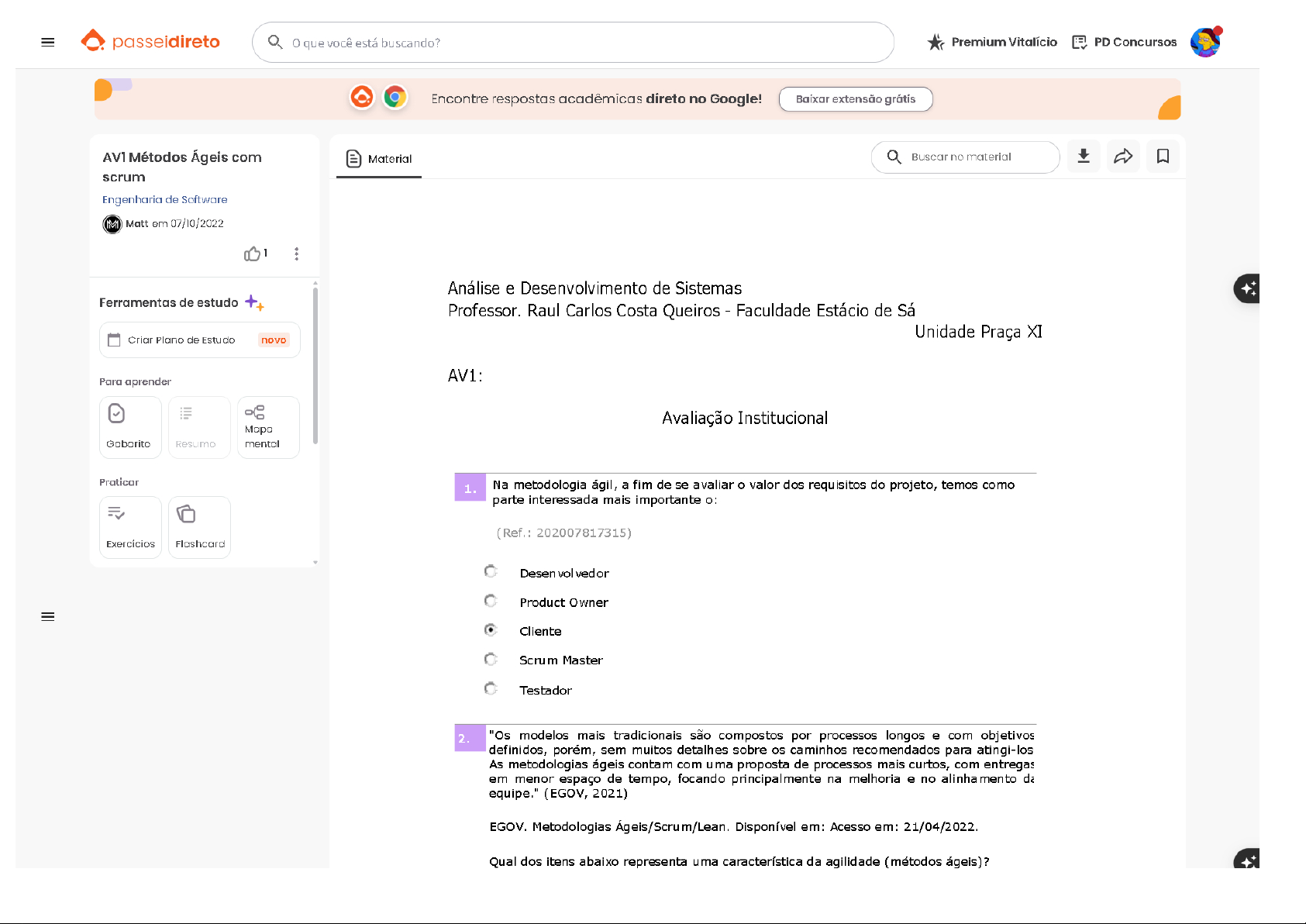The width and height of the screenshot is (1306, 924).
Task: Click the Baixar extensão grátis button
Action: (x=855, y=99)
